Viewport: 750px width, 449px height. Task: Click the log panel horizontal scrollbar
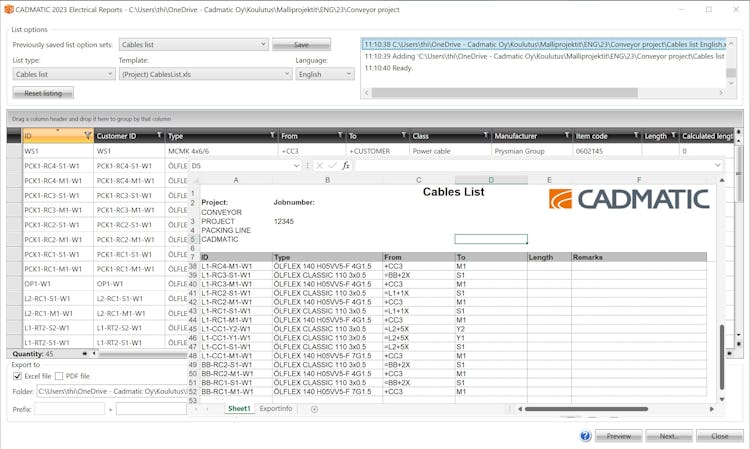(x=505, y=93)
